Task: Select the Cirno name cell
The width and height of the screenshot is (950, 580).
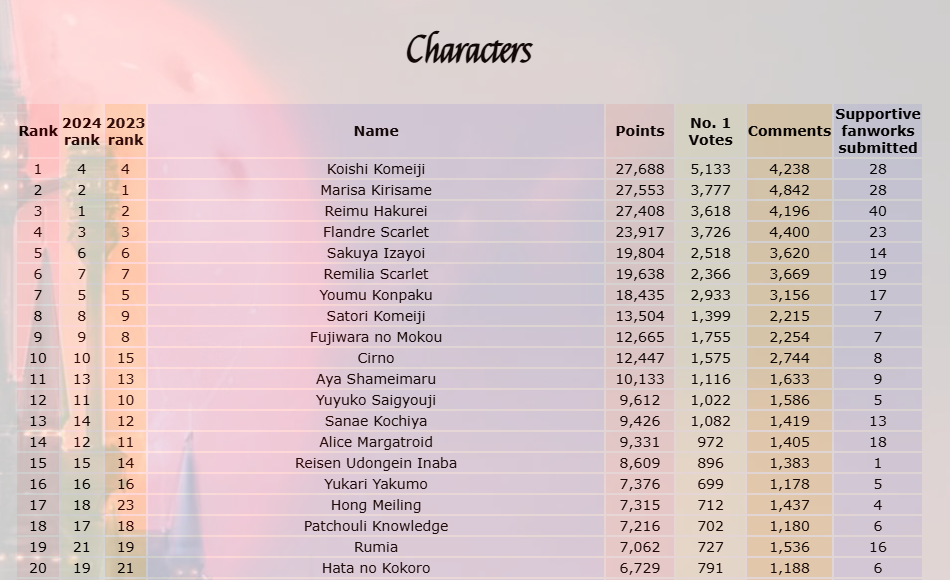Action: (x=376, y=358)
